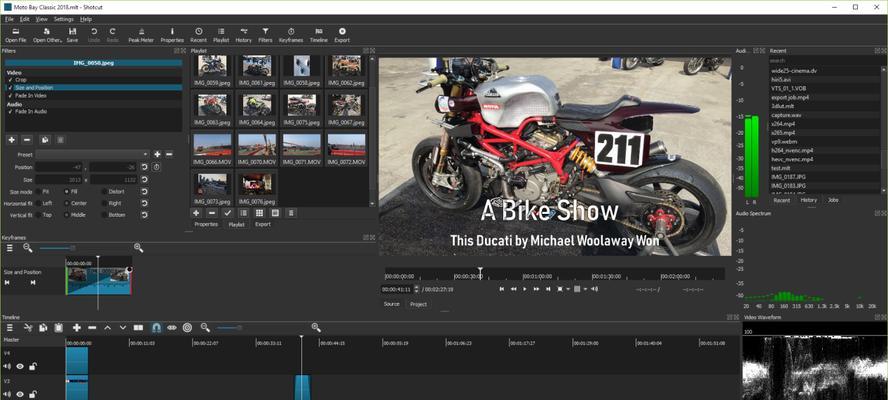Open the History toolbar button
Viewport: 888px width, 400px height.
pos(244,35)
